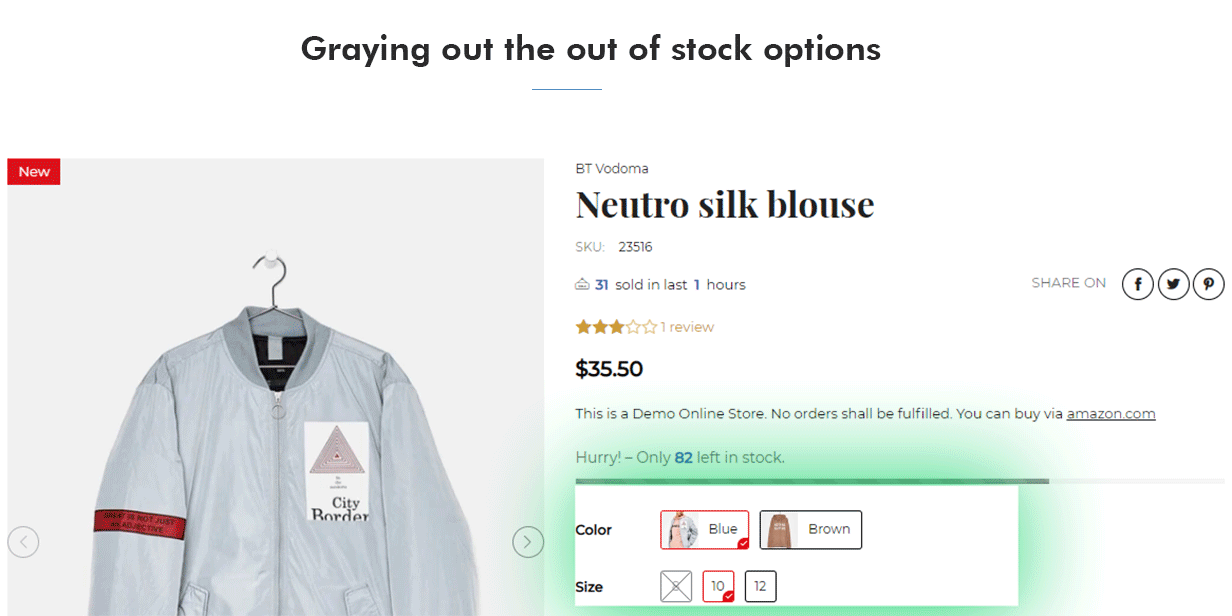Screen dimensions: 1232x616
Task: Click the sold-count basket icon
Action: pyautogui.click(x=582, y=285)
